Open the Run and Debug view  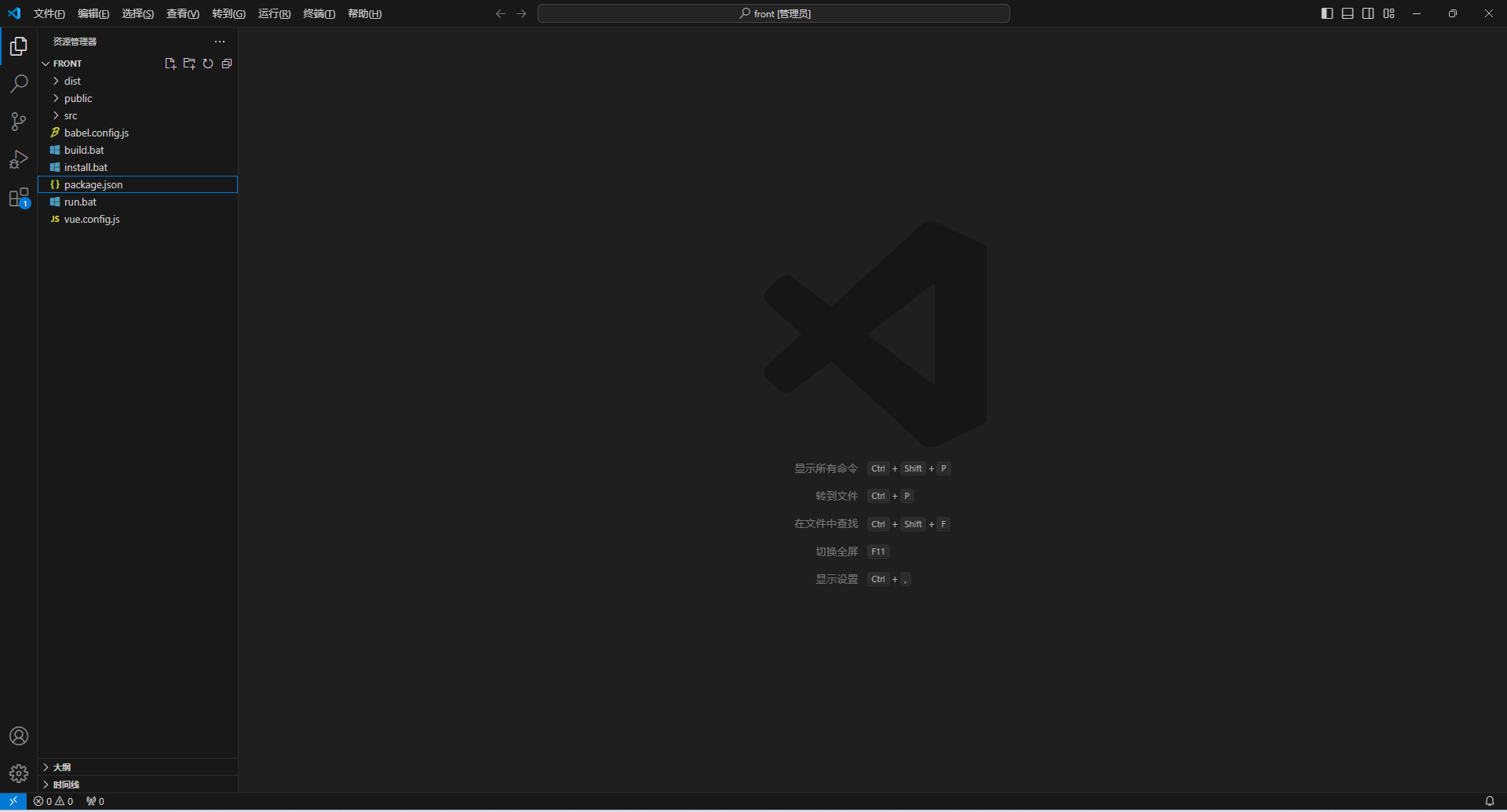19,159
